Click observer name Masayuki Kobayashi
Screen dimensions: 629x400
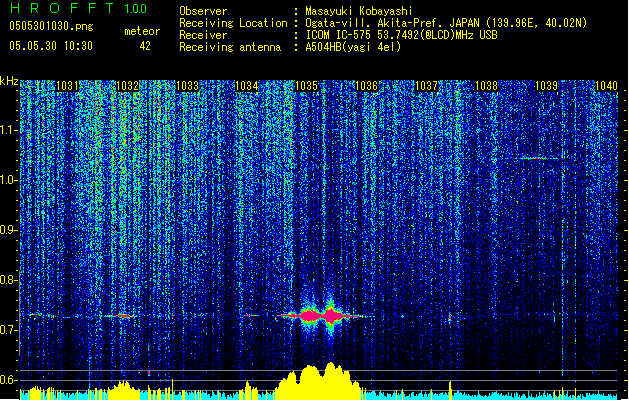(x=359, y=11)
